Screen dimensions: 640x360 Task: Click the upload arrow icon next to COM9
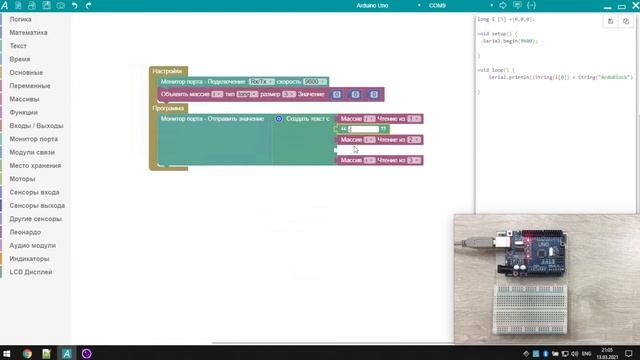(503, 5)
